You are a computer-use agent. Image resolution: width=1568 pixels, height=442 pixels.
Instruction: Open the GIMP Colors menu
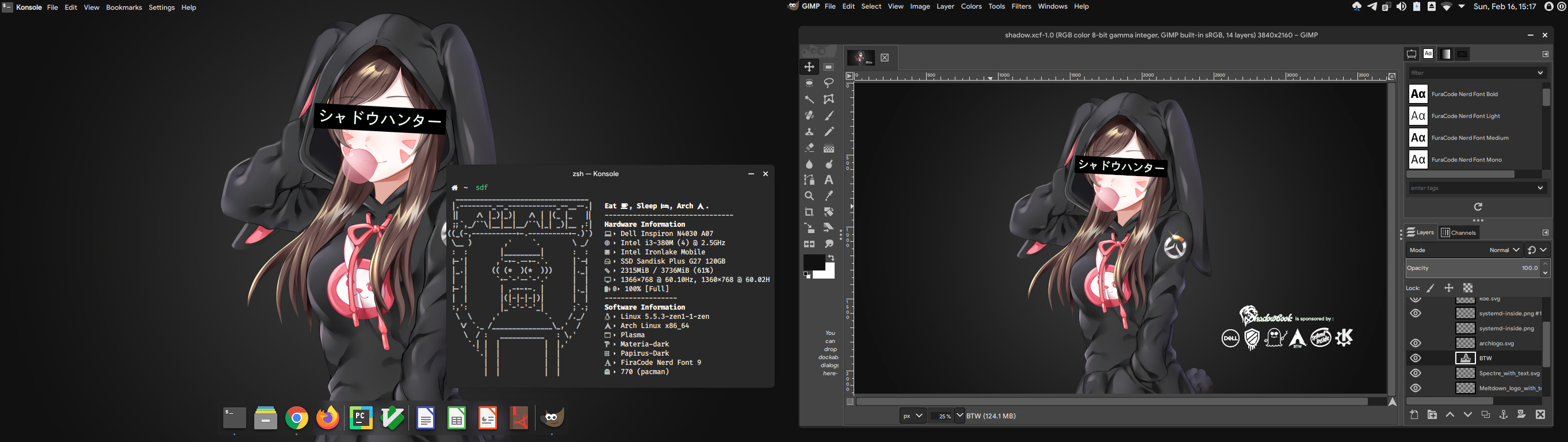971,7
